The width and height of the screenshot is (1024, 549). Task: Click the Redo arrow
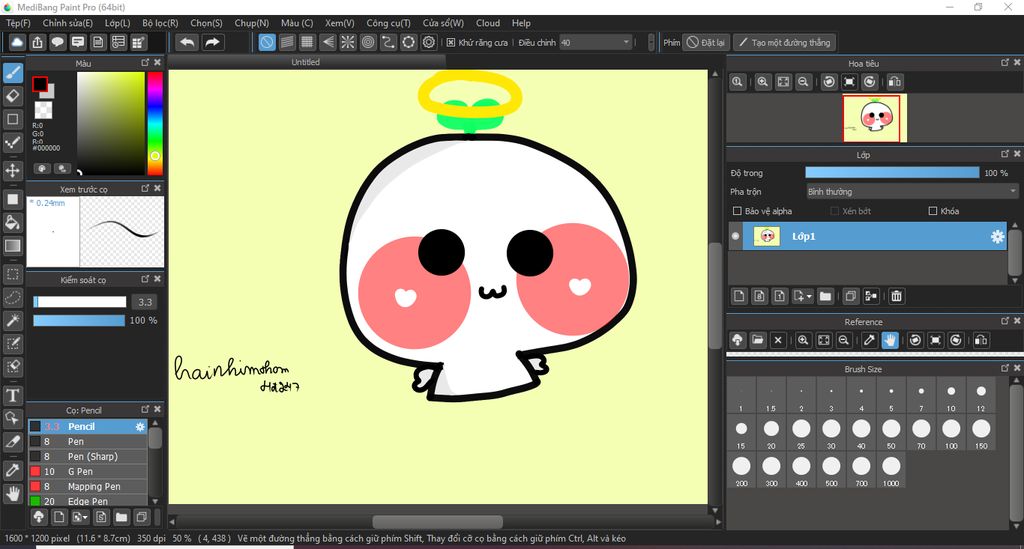tap(212, 42)
